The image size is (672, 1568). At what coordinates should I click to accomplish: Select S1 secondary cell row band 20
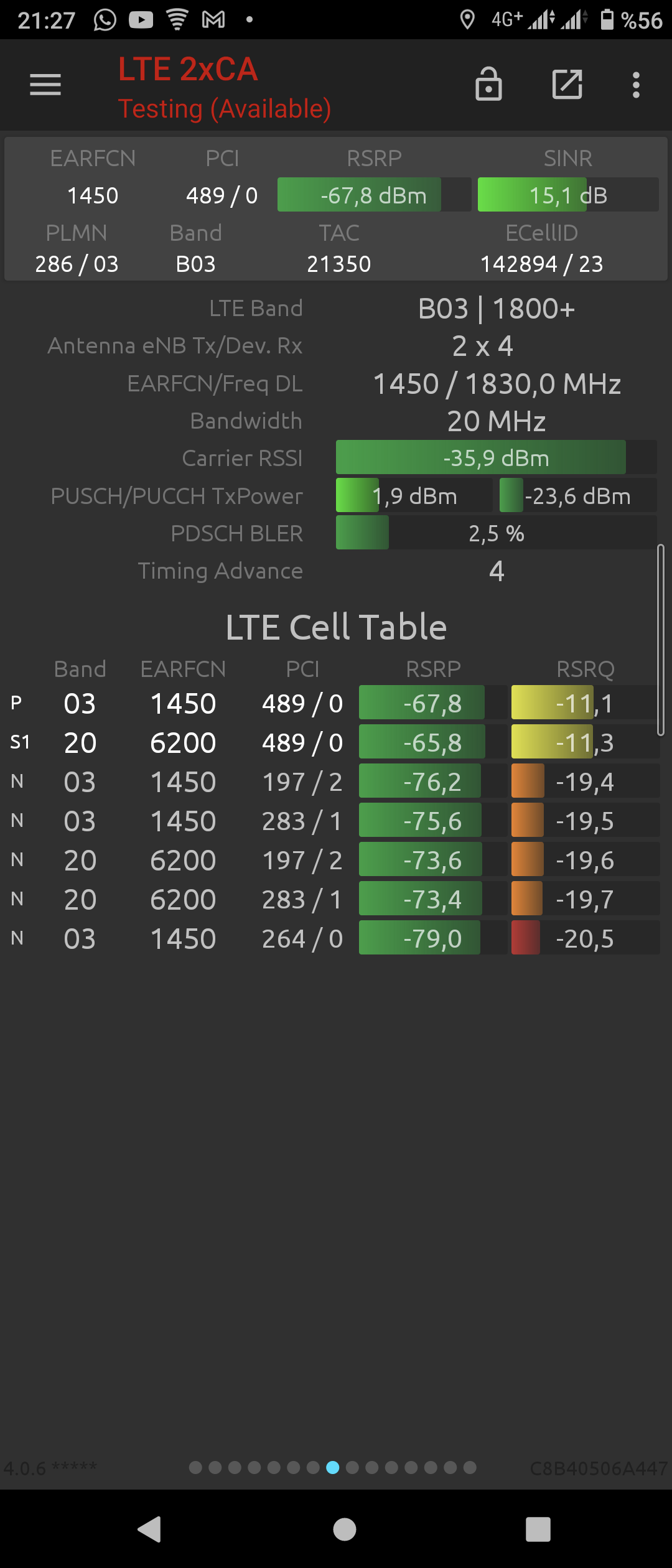click(335, 742)
